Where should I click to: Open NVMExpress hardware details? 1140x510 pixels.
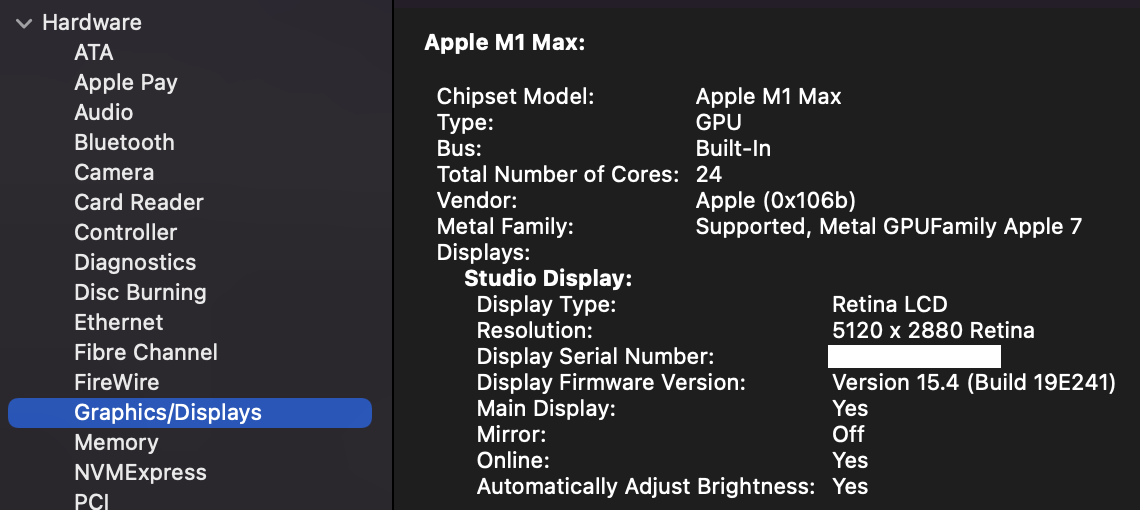pyautogui.click(x=140, y=473)
